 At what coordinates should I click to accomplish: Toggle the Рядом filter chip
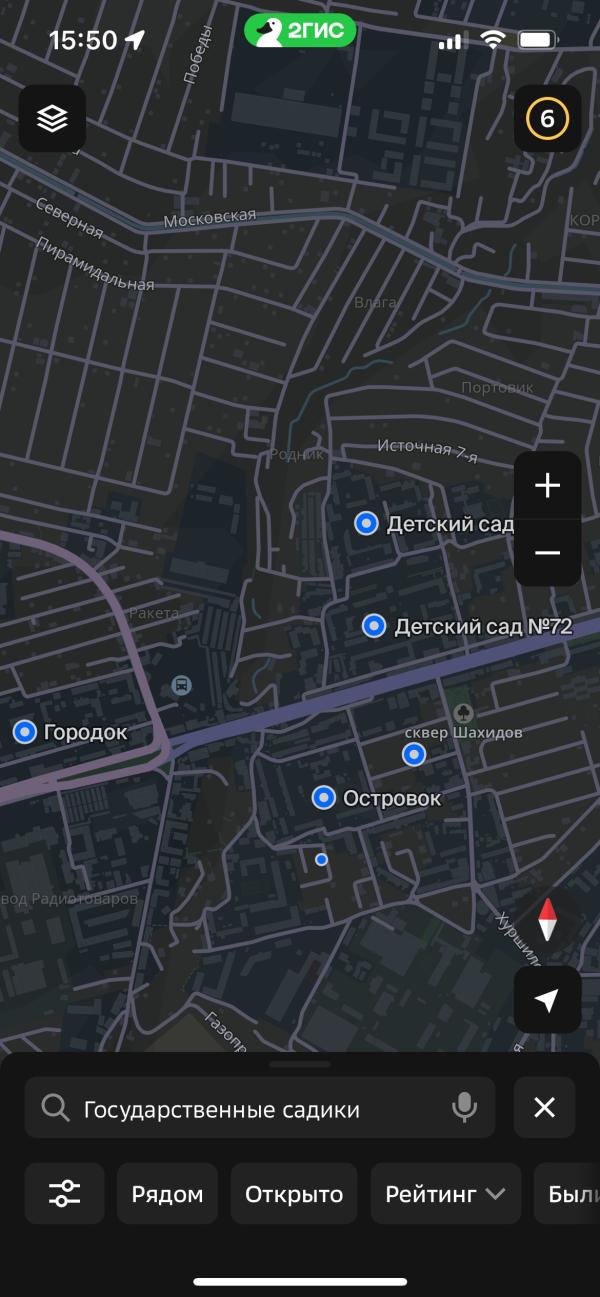pos(167,1193)
